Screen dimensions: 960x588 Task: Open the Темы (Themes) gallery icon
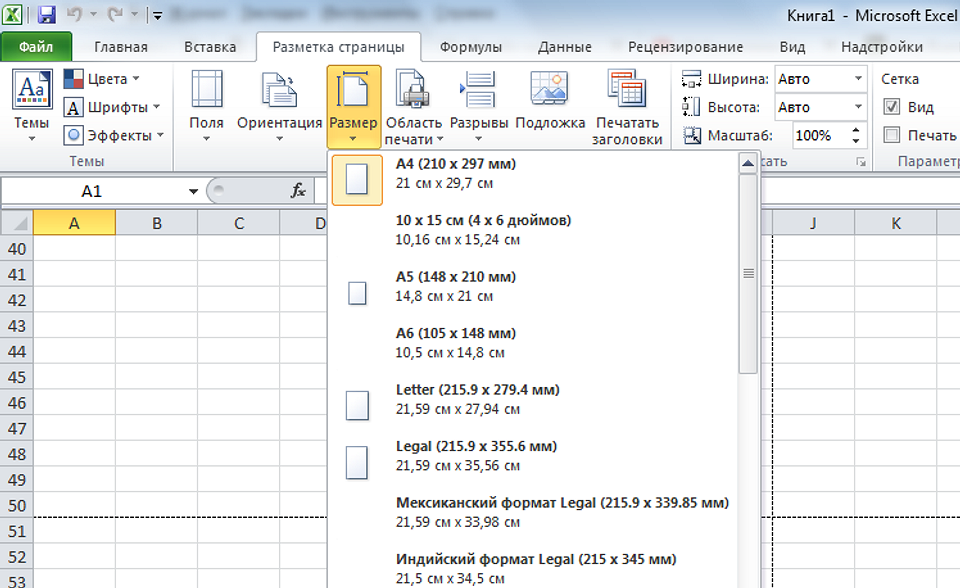[32, 92]
